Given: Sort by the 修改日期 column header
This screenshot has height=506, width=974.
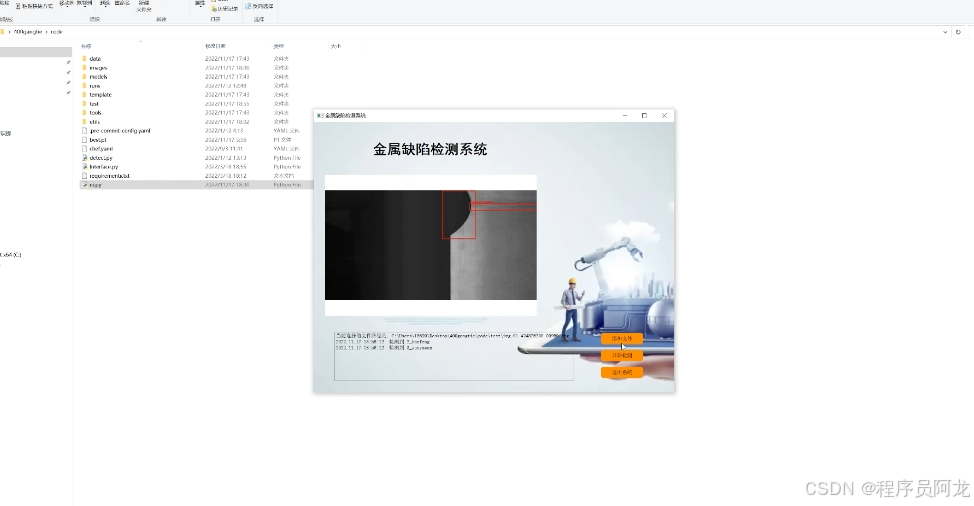Looking at the screenshot, I should click(216, 46).
